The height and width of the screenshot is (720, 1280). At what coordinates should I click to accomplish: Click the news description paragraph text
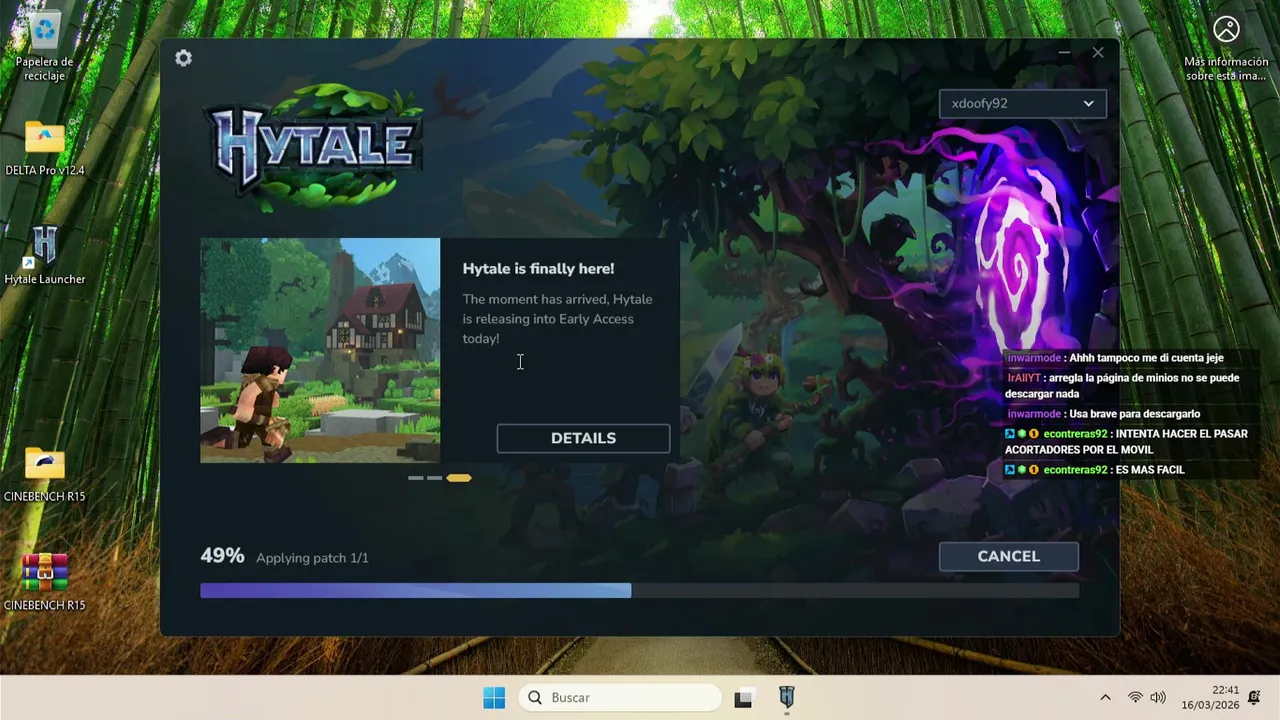coord(557,319)
